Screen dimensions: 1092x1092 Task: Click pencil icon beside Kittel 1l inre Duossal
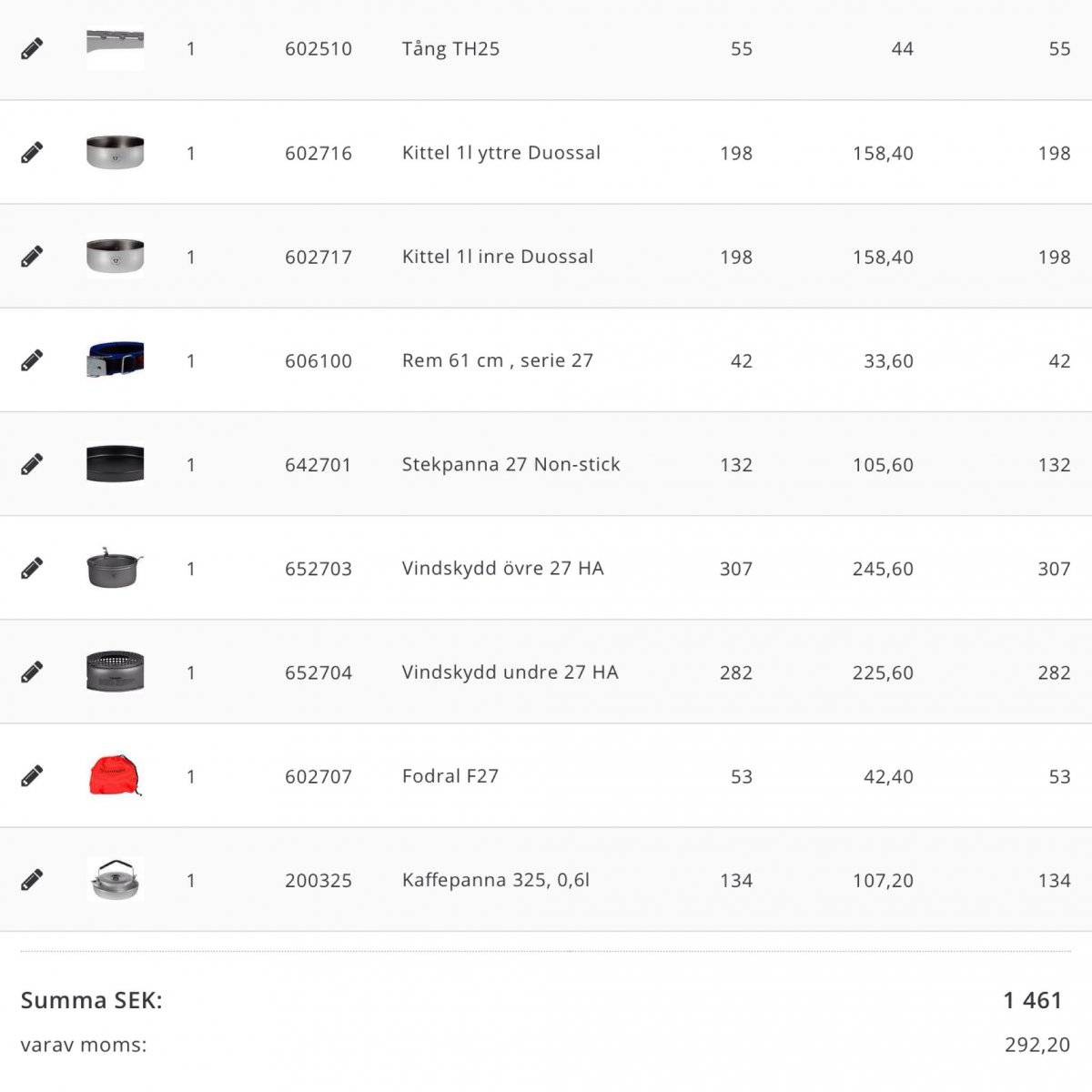pos(32,257)
